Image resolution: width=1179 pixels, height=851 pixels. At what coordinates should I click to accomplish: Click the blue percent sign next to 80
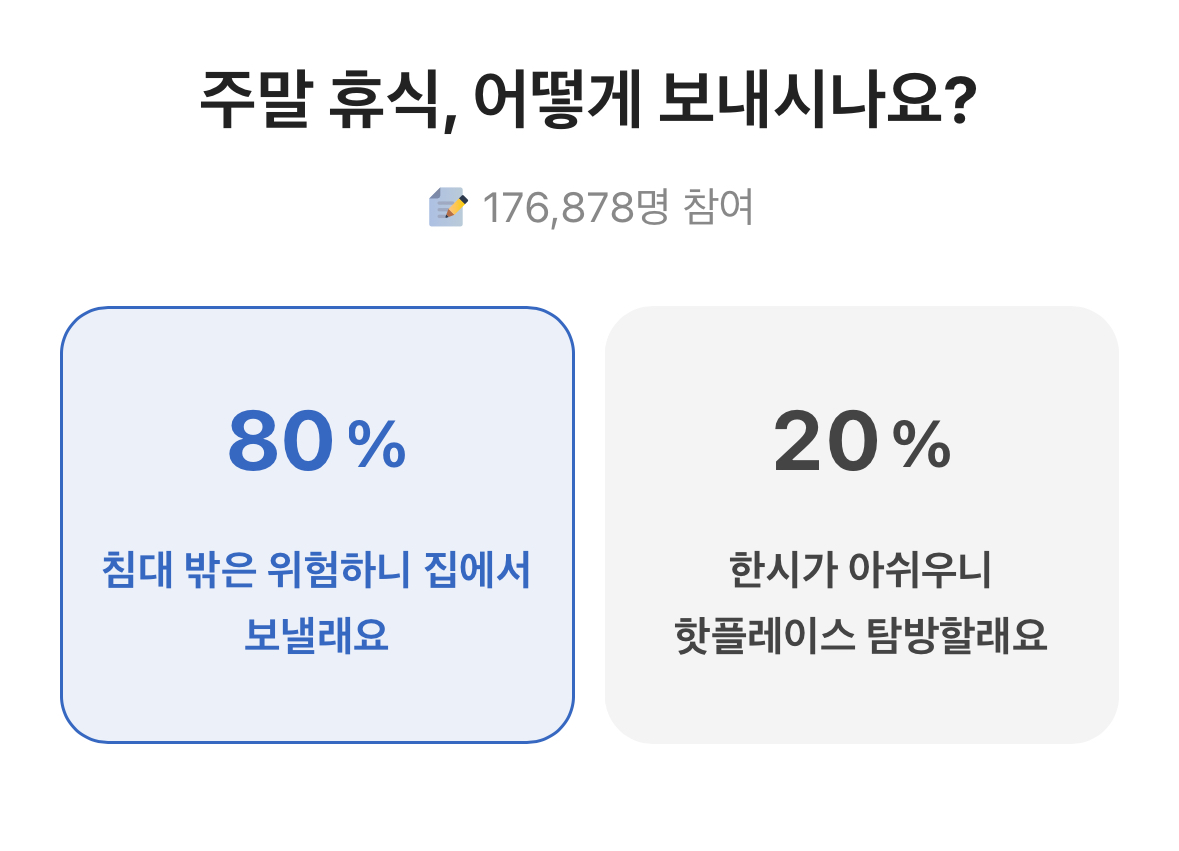coord(376,444)
